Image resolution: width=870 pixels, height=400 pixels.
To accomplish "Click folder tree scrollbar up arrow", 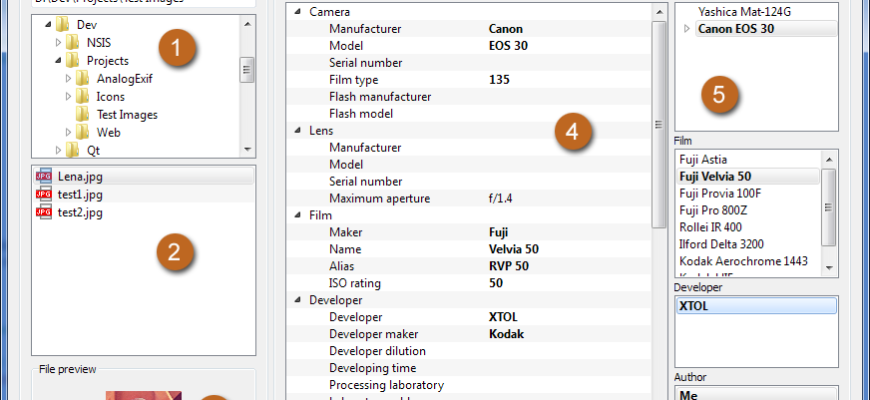I will click(x=247, y=23).
